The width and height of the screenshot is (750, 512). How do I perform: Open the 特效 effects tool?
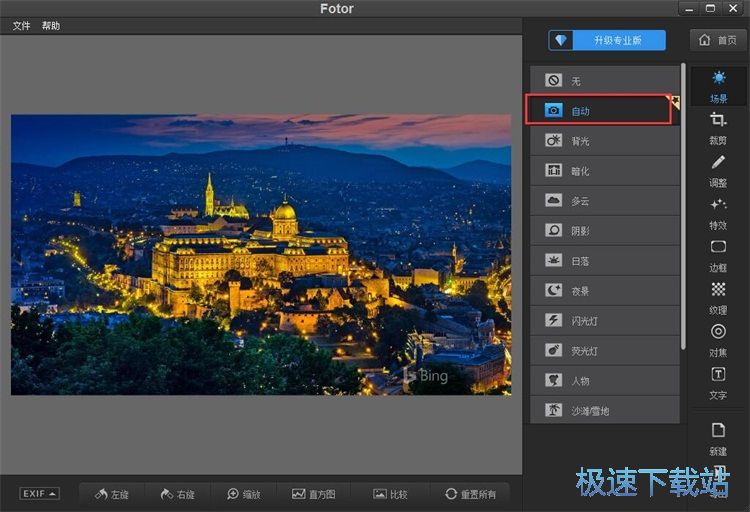[718, 213]
